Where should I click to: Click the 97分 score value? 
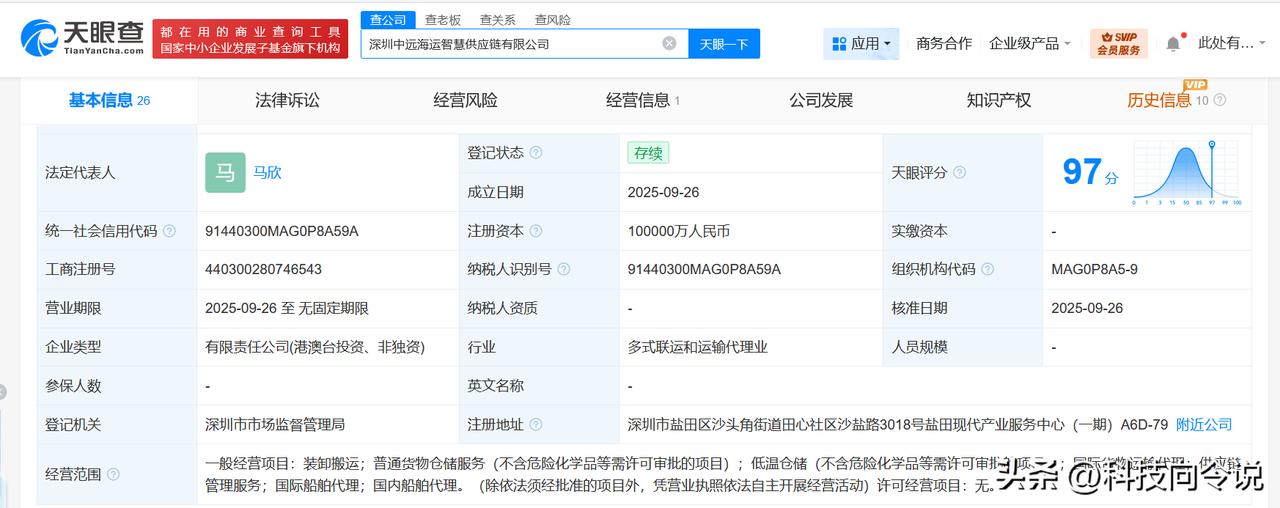pos(1090,172)
